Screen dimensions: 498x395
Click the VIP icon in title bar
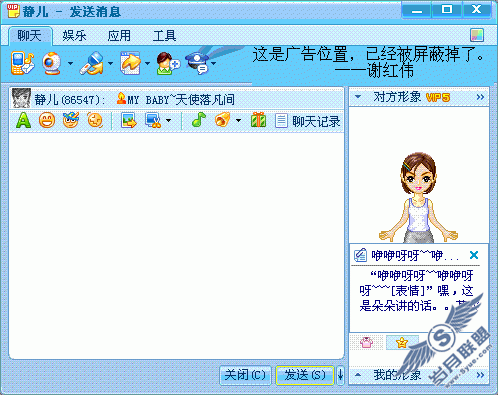(13, 11)
